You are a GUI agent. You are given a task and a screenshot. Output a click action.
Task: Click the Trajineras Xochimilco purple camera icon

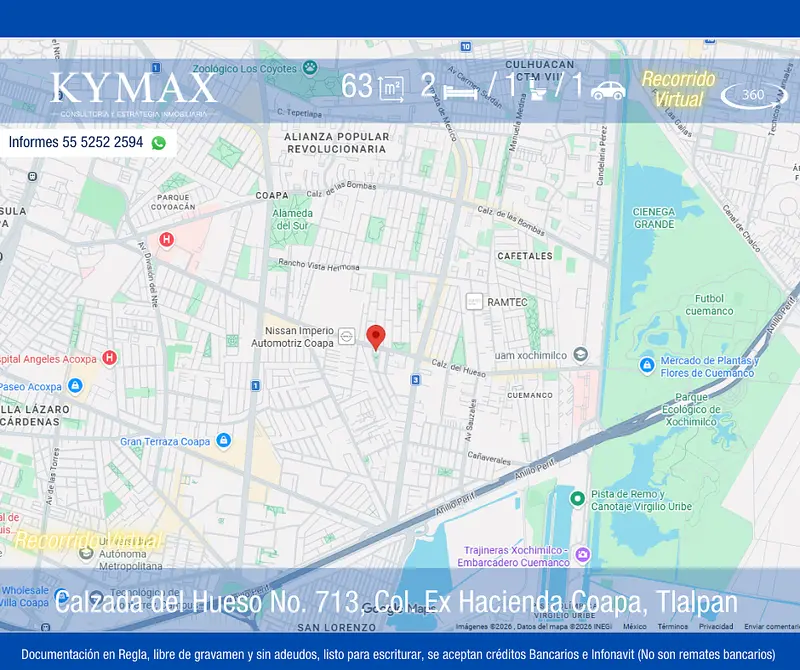tap(583, 554)
